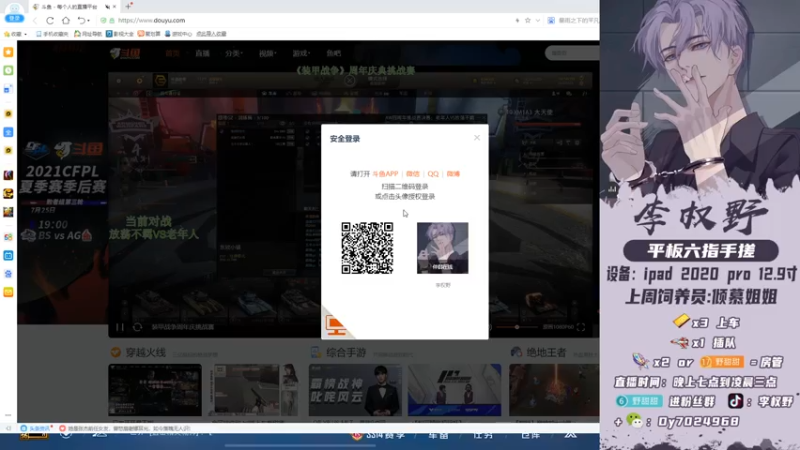800x450 pixels.
Task: Open first 绝地王者 stream thumbnail
Action: point(554,390)
